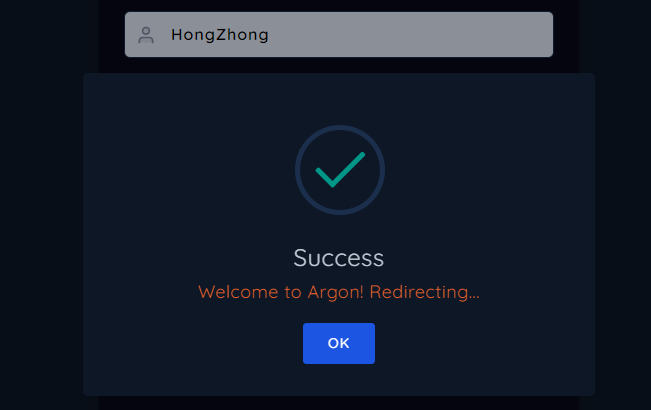651x410 pixels.
Task: Click the Redirecting… text in dialog
Action: coord(424,292)
